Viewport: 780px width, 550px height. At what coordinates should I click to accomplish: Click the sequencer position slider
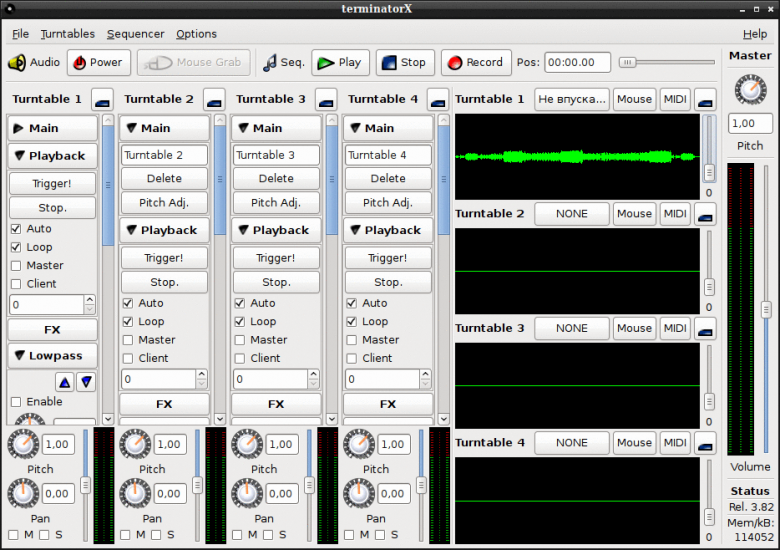coord(667,63)
